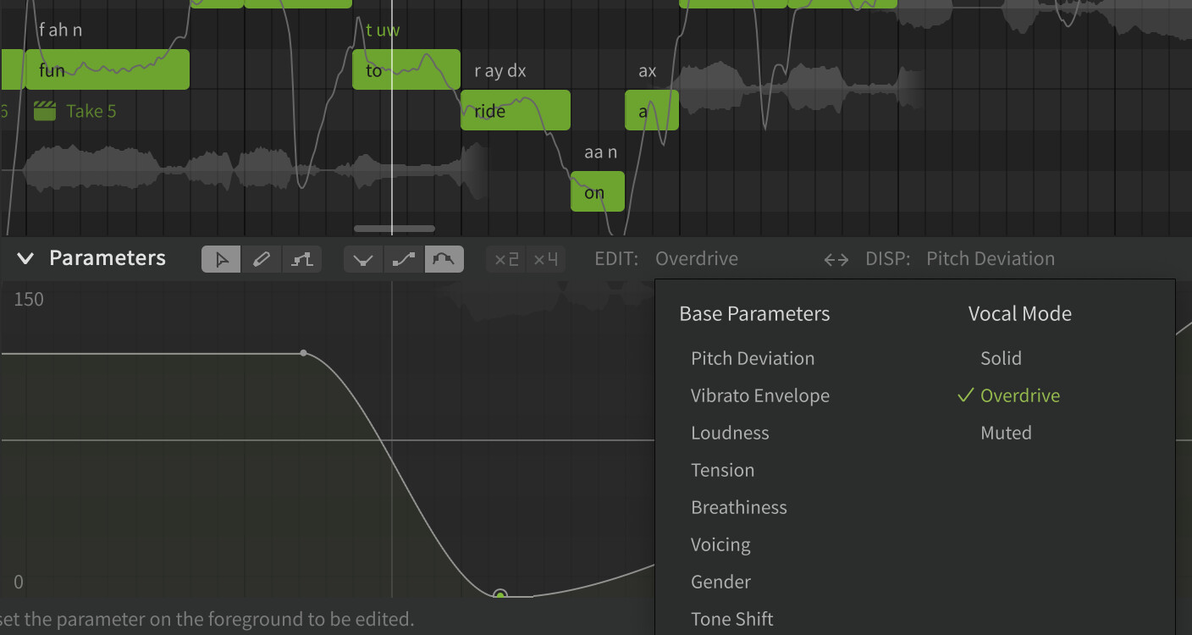Select the pointer tool in Parameters toolbar
Screen dimensions: 1192x635
click(x=221, y=259)
